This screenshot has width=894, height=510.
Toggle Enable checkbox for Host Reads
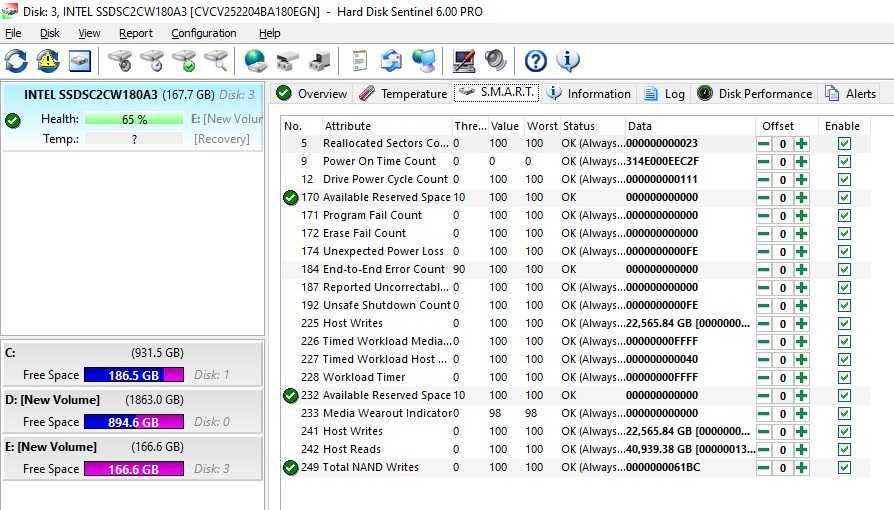[x=844, y=450]
